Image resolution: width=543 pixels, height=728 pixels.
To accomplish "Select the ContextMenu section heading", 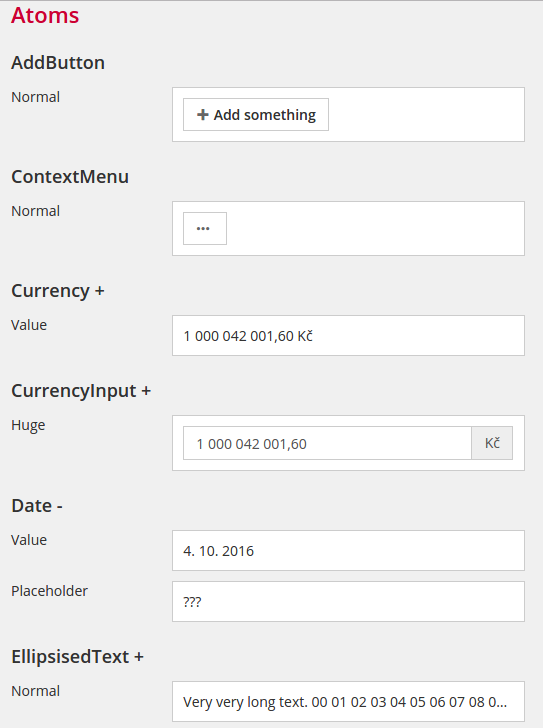I will coord(70,177).
